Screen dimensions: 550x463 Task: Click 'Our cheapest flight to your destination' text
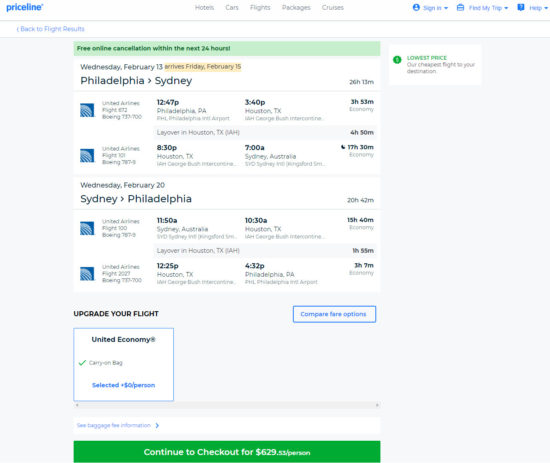coord(441,68)
